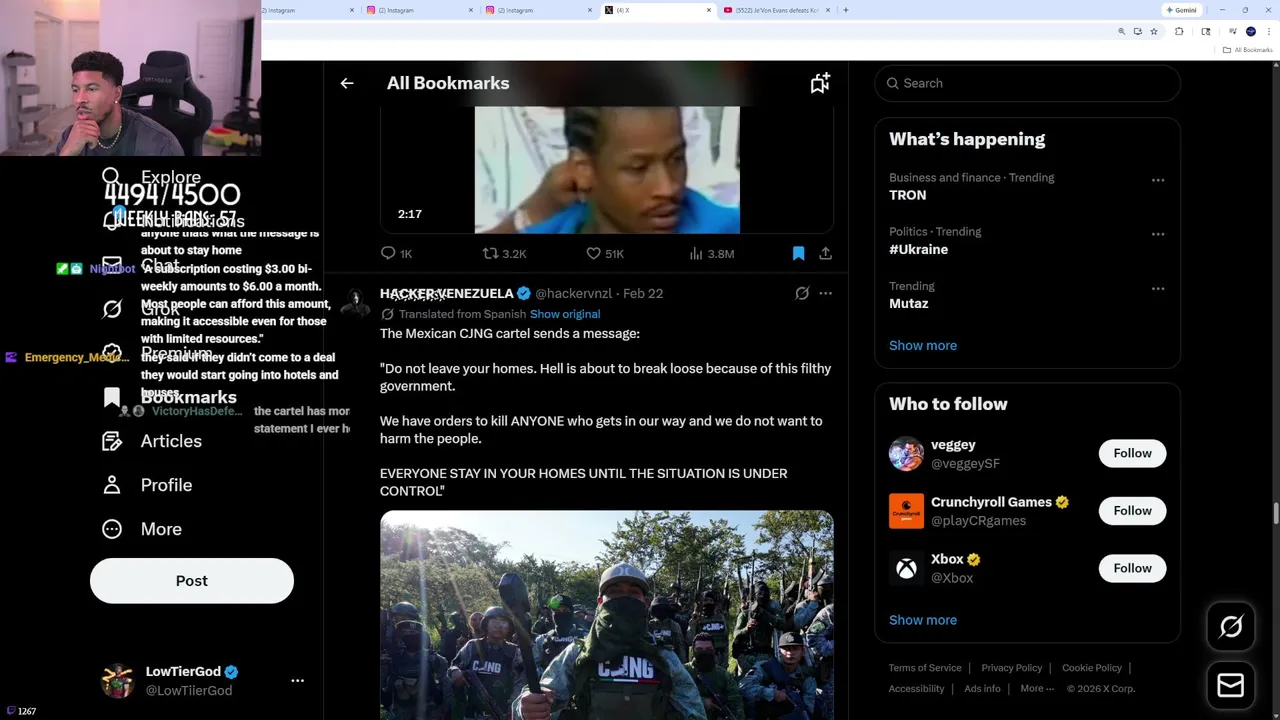Click the Post button
This screenshot has height=720, width=1280.
pos(192,580)
